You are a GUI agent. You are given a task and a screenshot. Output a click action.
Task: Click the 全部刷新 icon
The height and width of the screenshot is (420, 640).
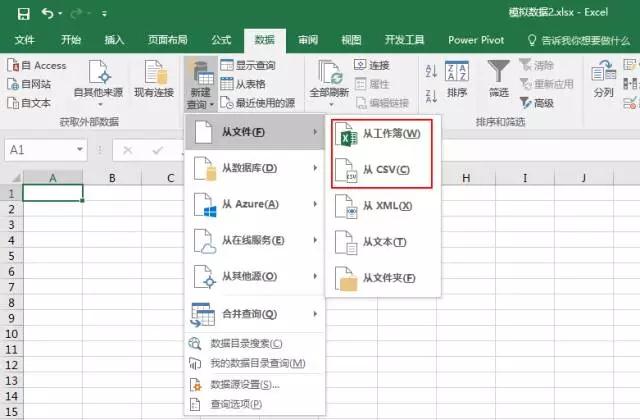329,74
